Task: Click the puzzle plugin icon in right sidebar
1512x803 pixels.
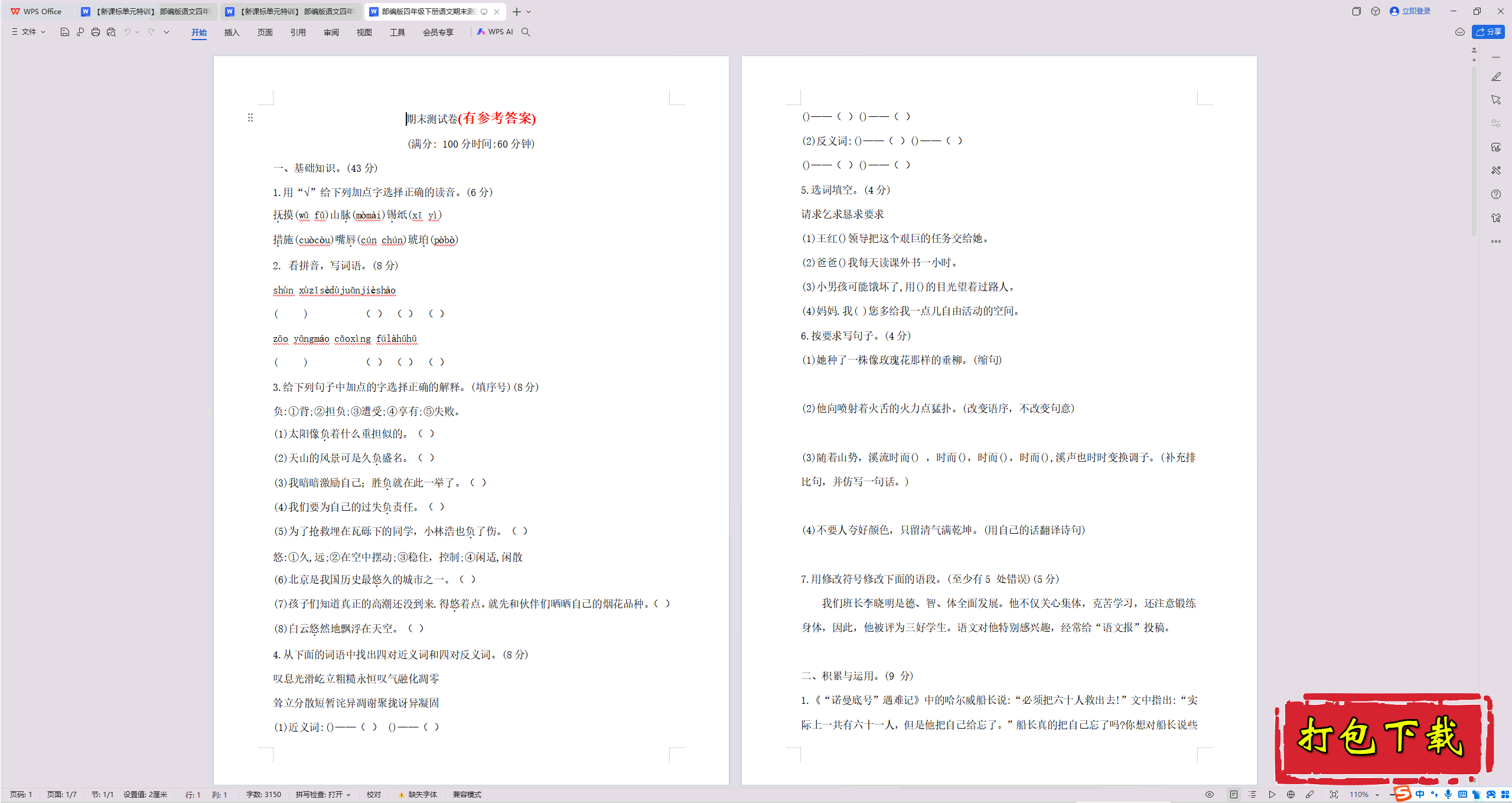Action: pos(1496,218)
